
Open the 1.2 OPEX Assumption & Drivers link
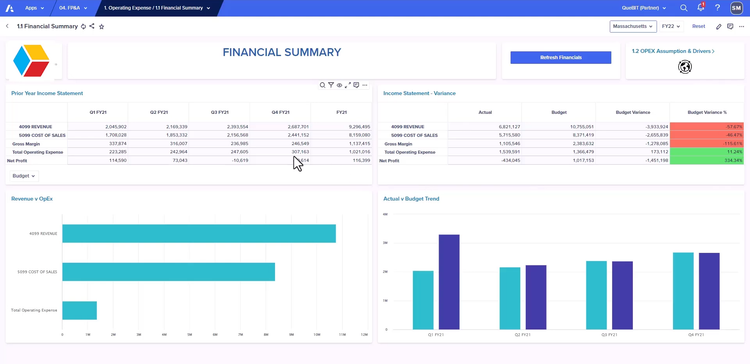673,51
